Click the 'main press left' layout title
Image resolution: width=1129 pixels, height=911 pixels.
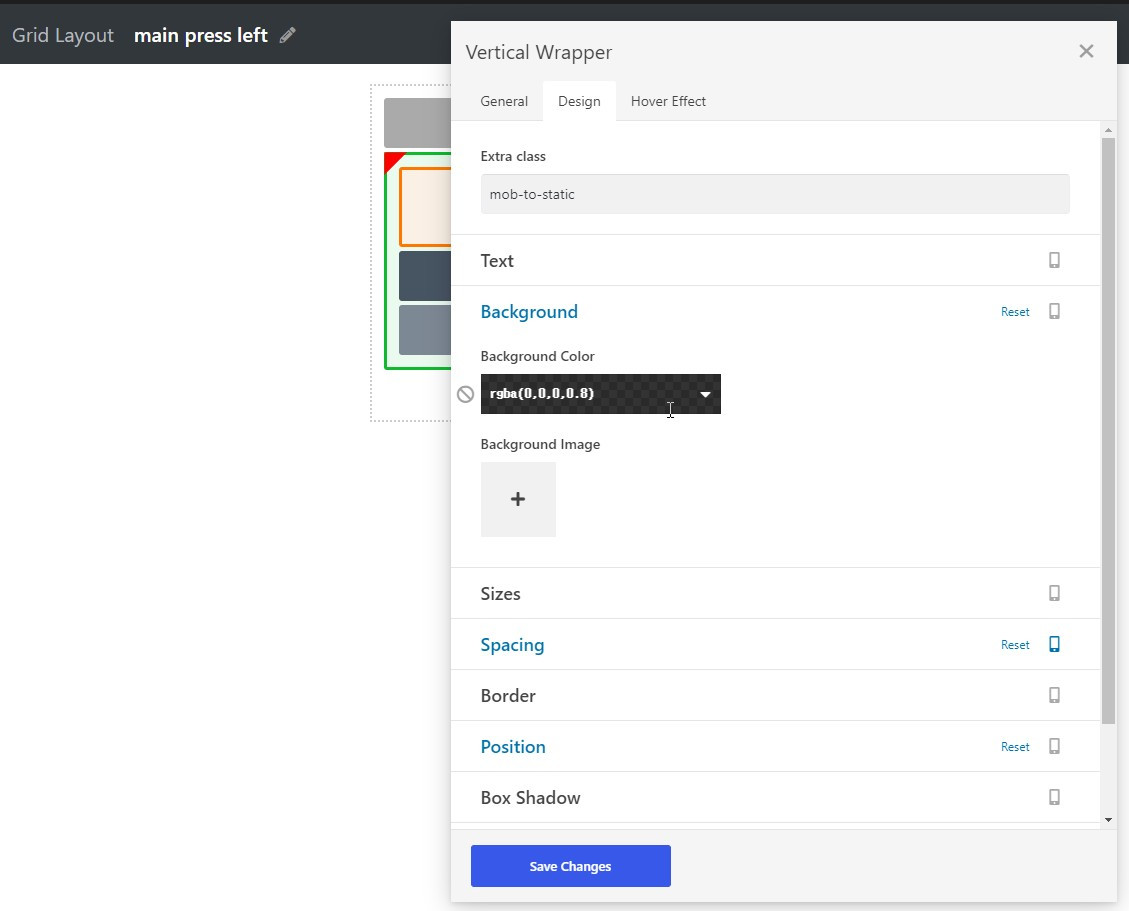click(x=201, y=35)
